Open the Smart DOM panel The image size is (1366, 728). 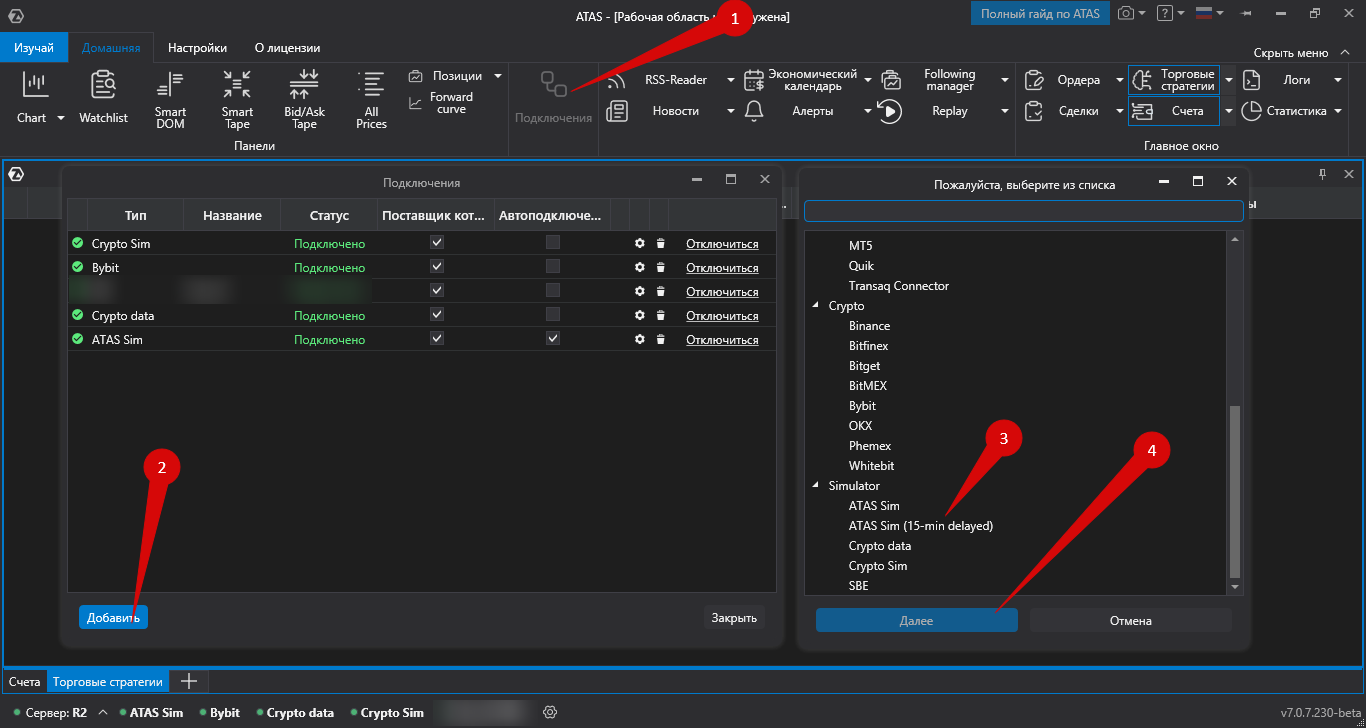pyautogui.click(x=171, y=99)
